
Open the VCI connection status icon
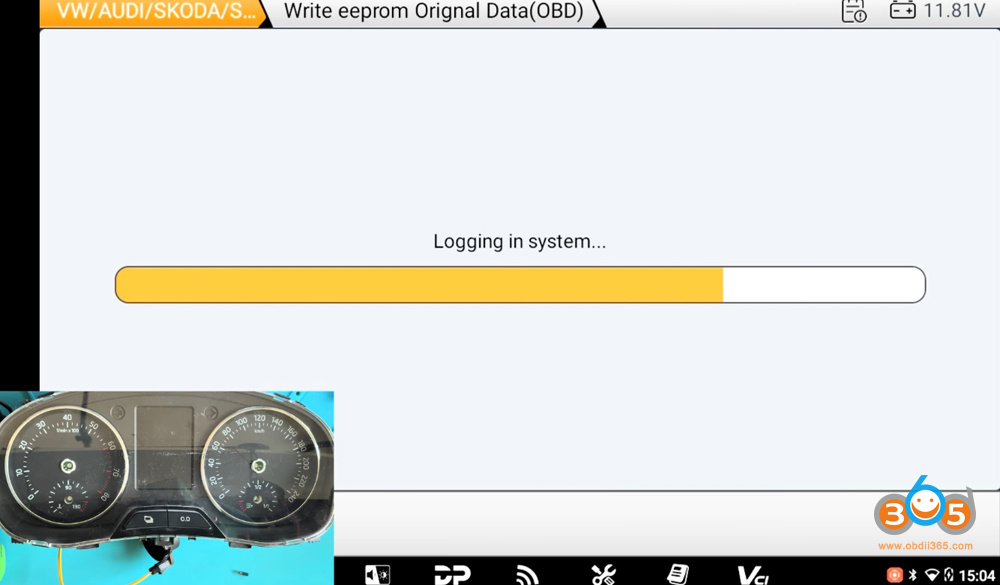point(753,575)
